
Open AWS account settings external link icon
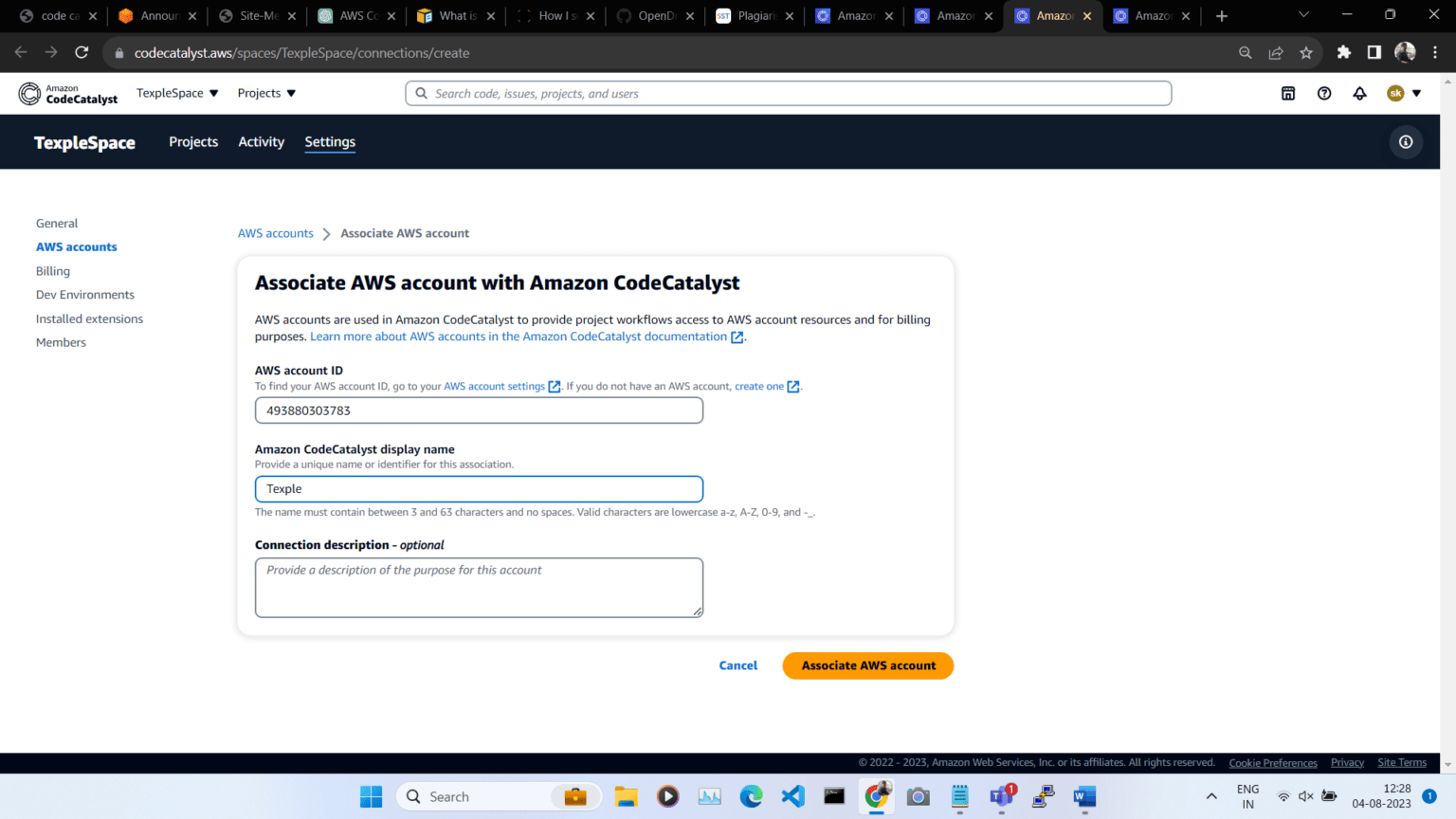(554, 386)
